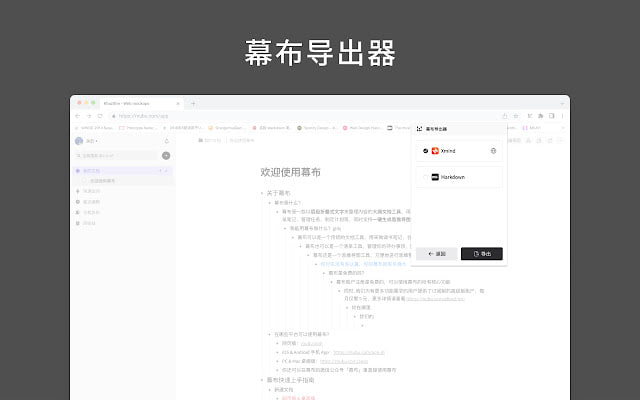
Task: Click the black Markdown logo icon
Action: point(436,177)
